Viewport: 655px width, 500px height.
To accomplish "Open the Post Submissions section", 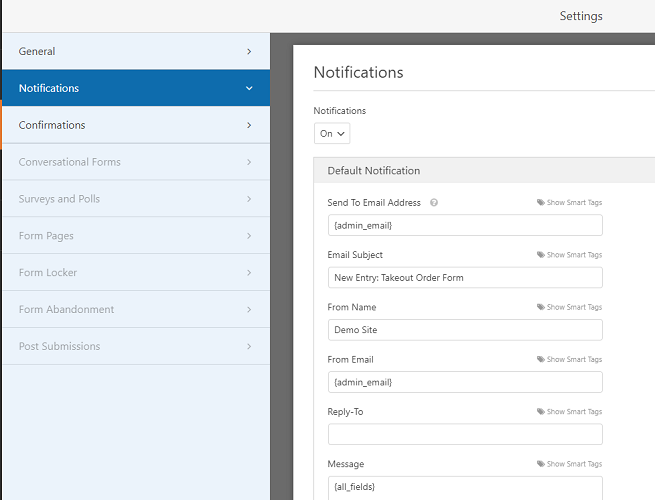I will point(136,346).
